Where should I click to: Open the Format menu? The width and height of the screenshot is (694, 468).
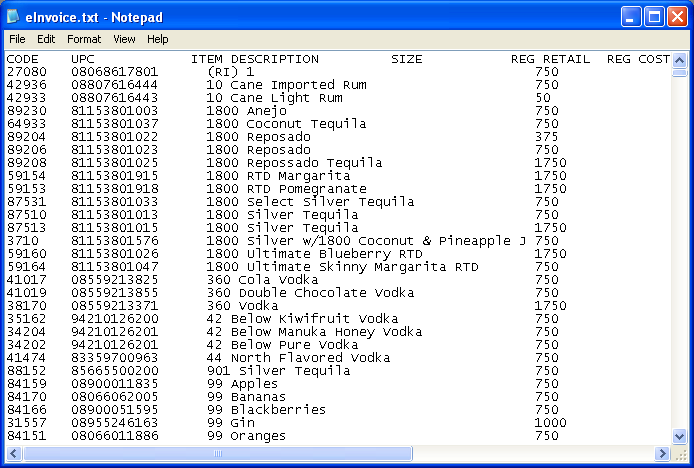pyautogui.click(x=84, y=39)
